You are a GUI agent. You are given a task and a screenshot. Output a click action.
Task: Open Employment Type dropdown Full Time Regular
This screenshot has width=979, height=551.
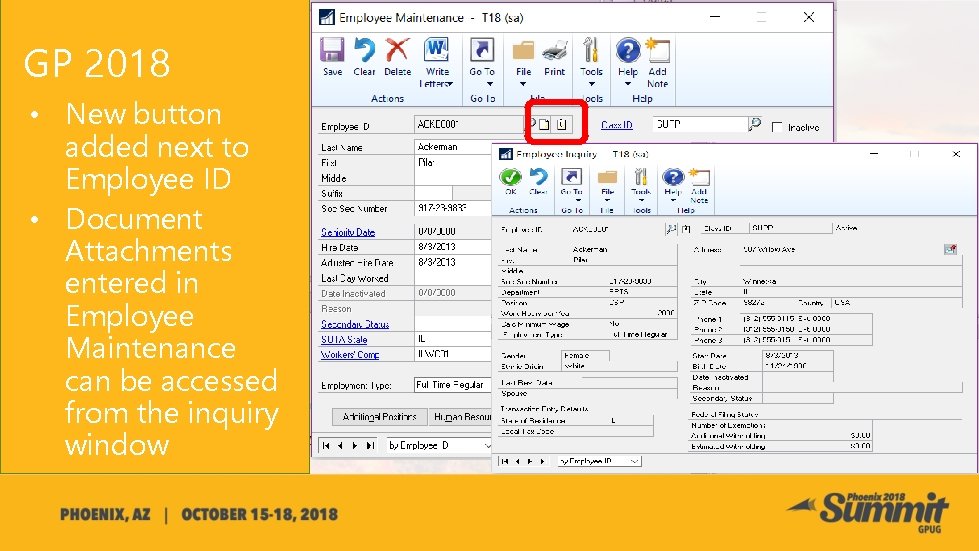[x=453, y=385]
